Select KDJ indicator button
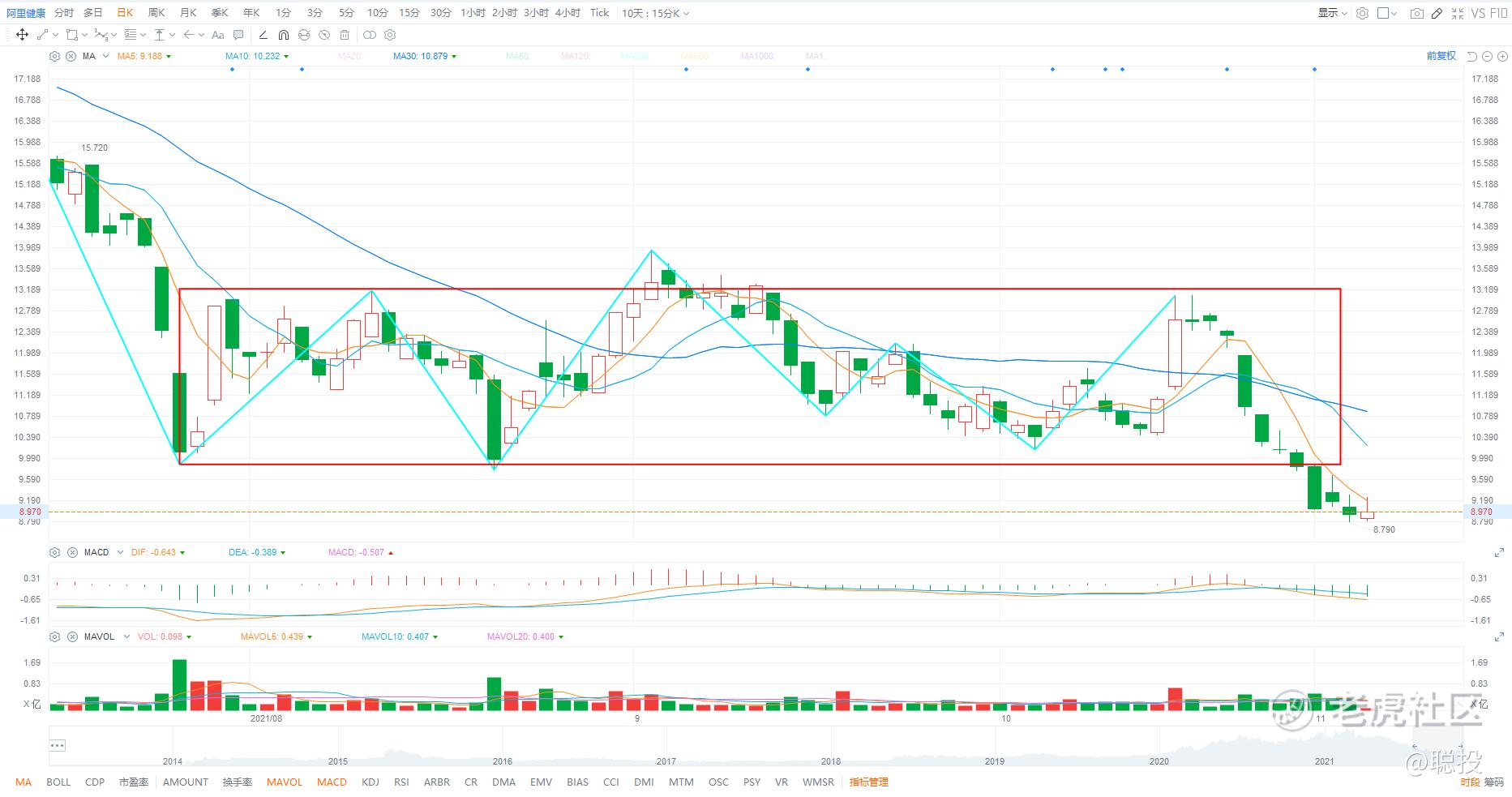Screen dimensions: 1512x797 pos(371,782)
